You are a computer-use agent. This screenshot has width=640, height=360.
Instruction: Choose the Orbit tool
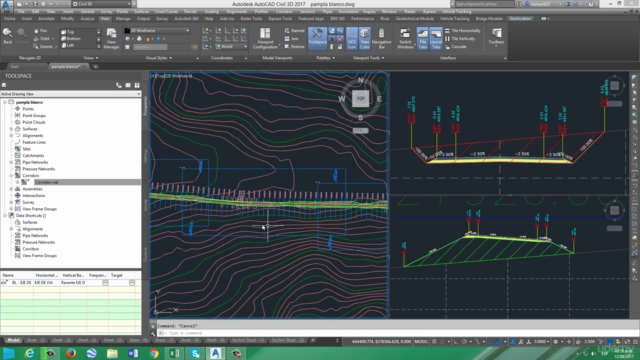42,38
